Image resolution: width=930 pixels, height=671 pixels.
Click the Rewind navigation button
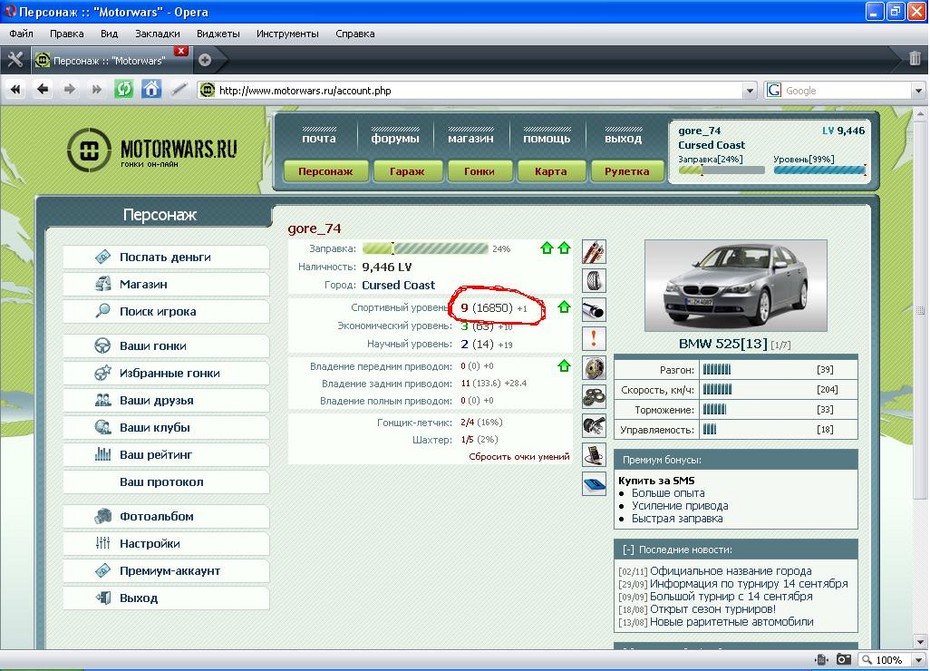click(x=15, y=90)
